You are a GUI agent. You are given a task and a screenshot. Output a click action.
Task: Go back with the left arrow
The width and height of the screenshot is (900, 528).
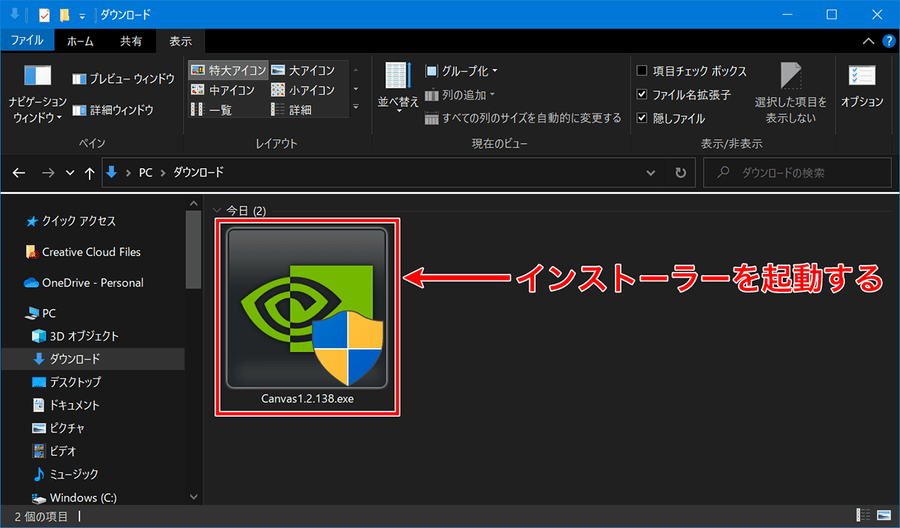point(19,173)
